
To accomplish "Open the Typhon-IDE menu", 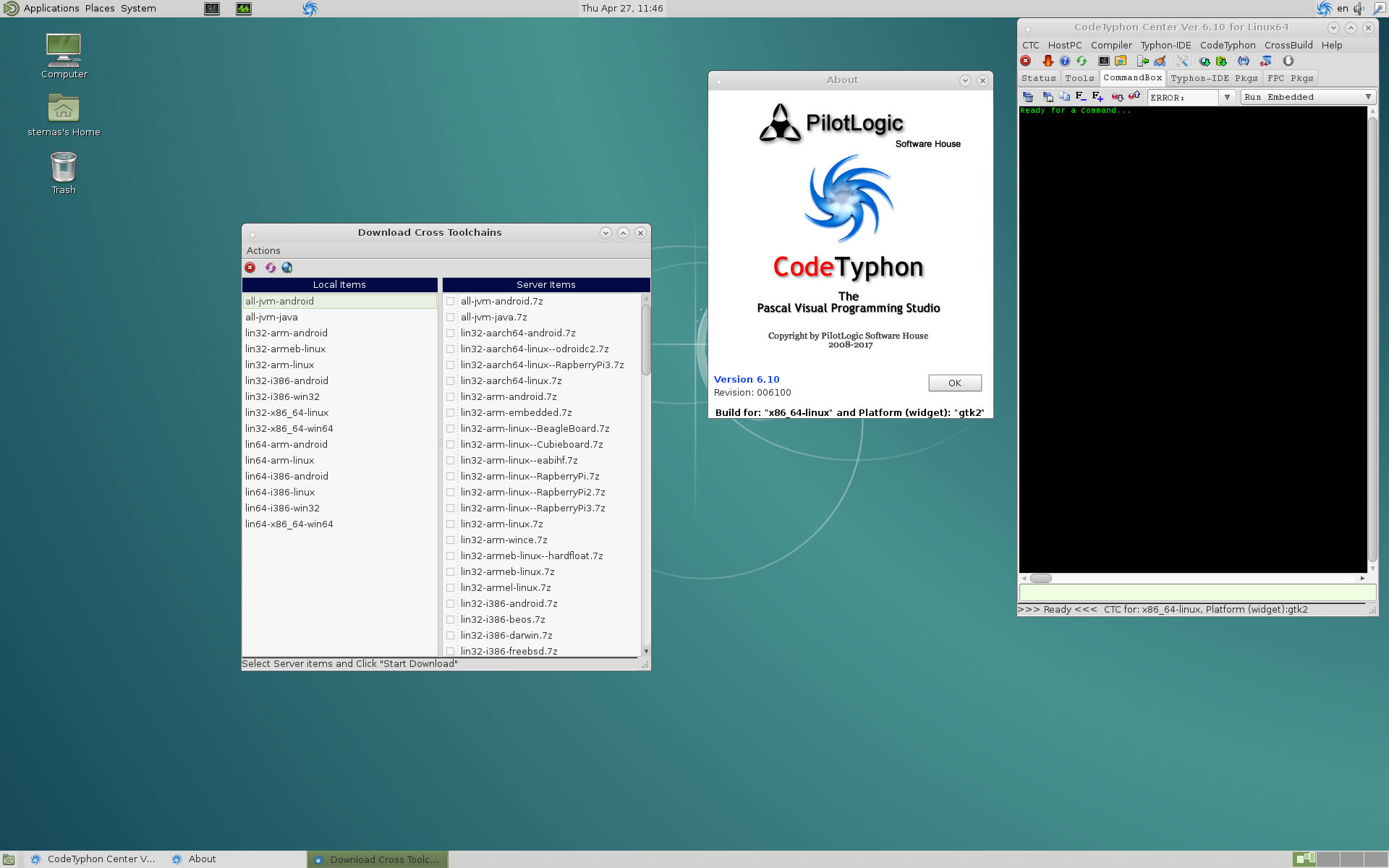I will point(1165,45).
